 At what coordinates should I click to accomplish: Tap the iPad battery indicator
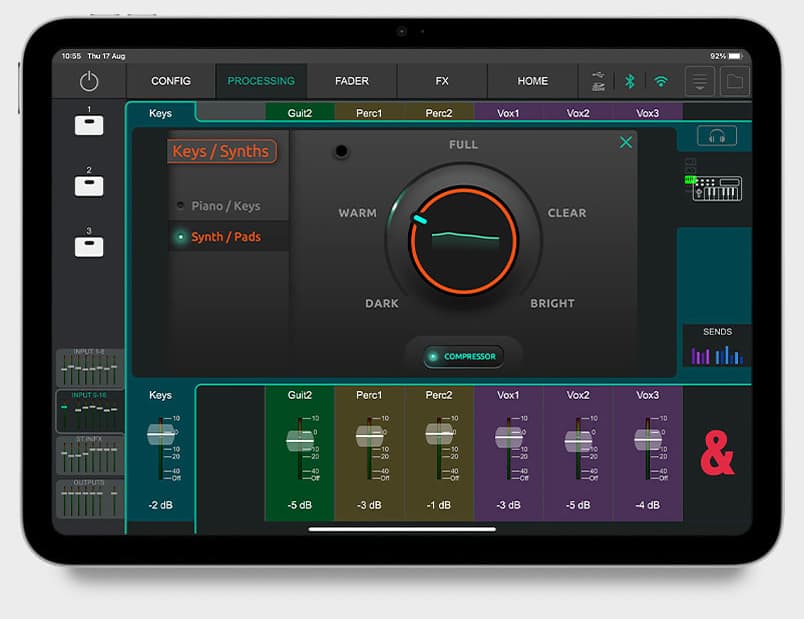pyautogui.click(x=735, y=56)
